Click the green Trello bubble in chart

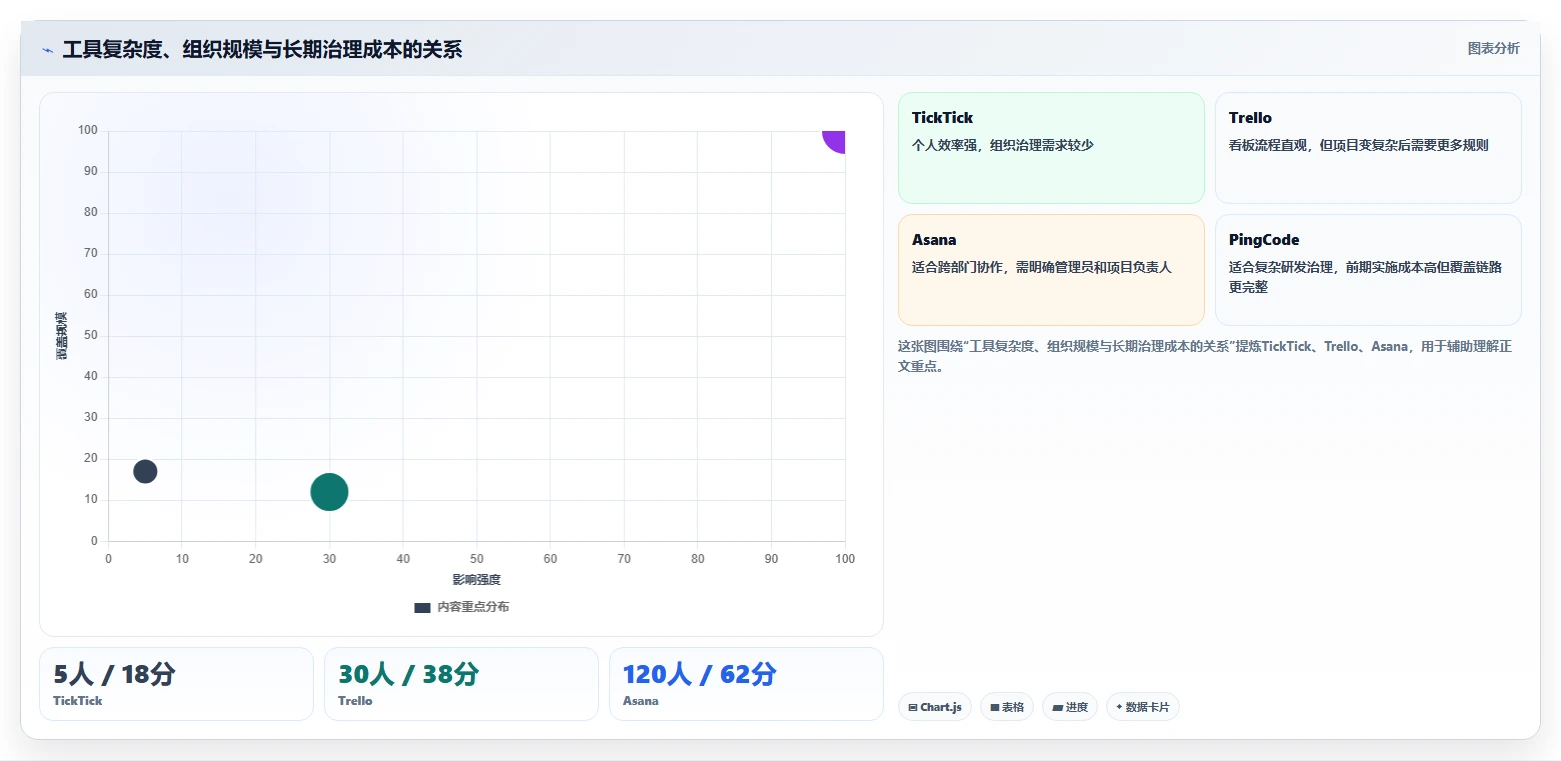click(329, 491)
